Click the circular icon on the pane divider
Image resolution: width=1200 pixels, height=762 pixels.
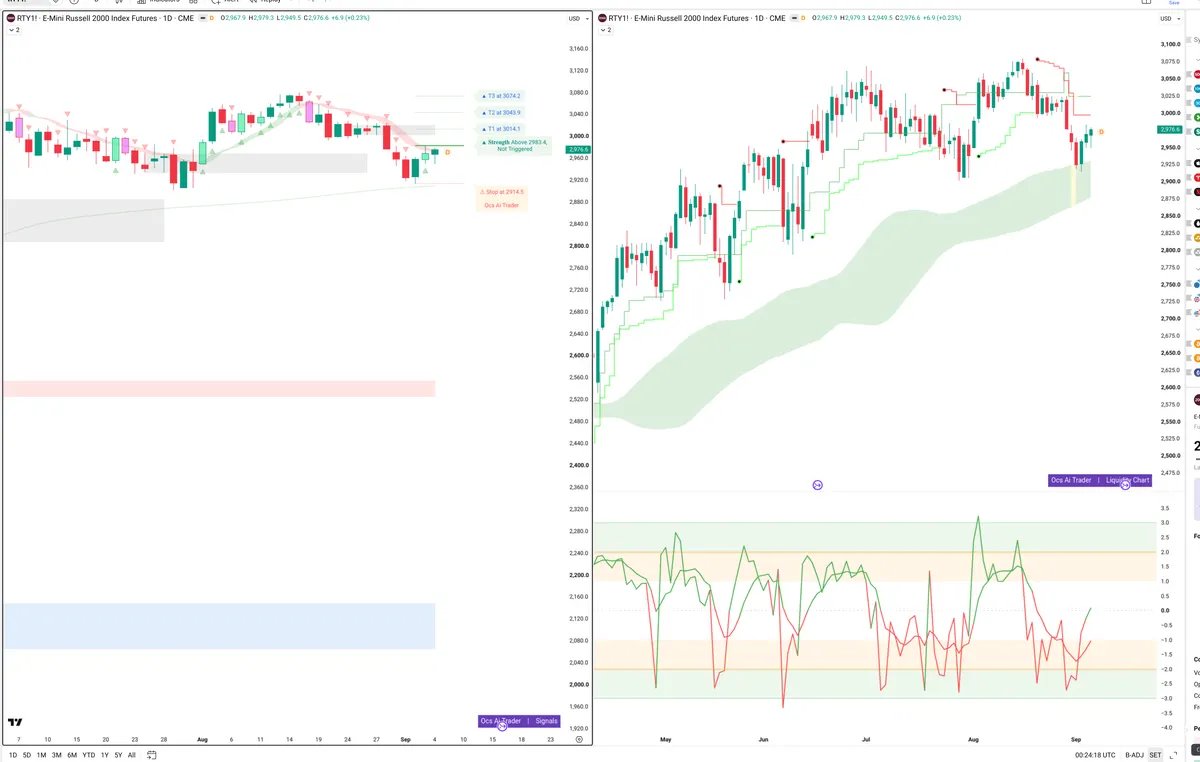pyautogui.click(x=817, y=485)
